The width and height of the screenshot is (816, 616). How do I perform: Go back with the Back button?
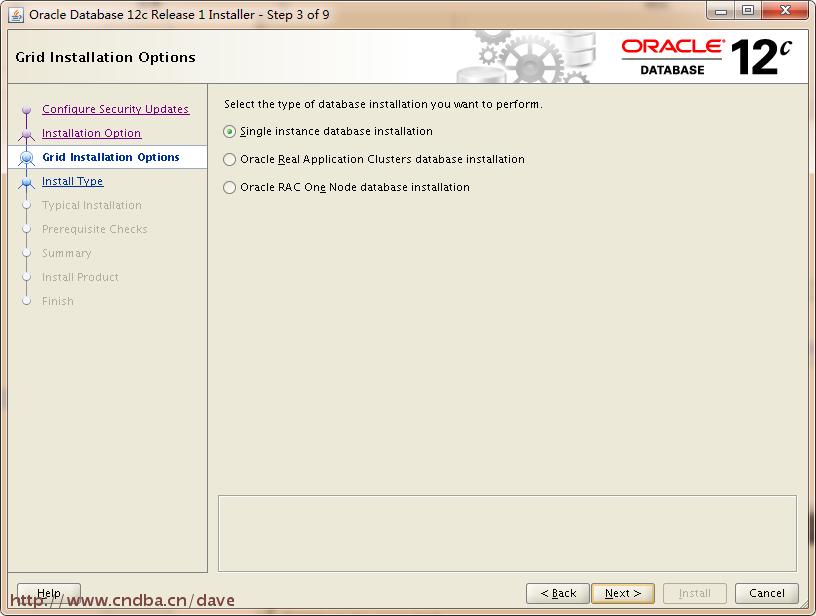click(x=558, y=593)
